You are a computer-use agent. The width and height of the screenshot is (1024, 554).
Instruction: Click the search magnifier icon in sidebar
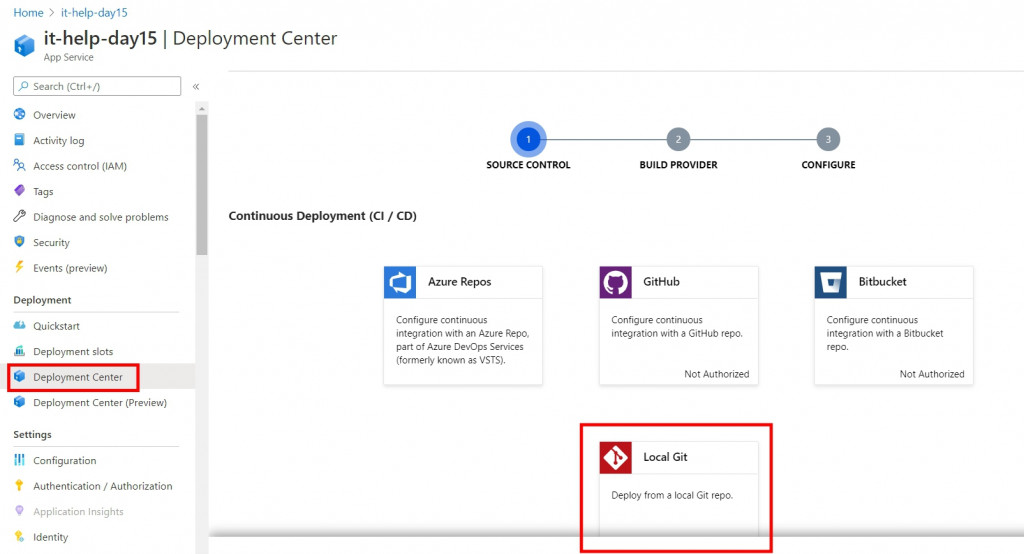click(24, 86)
